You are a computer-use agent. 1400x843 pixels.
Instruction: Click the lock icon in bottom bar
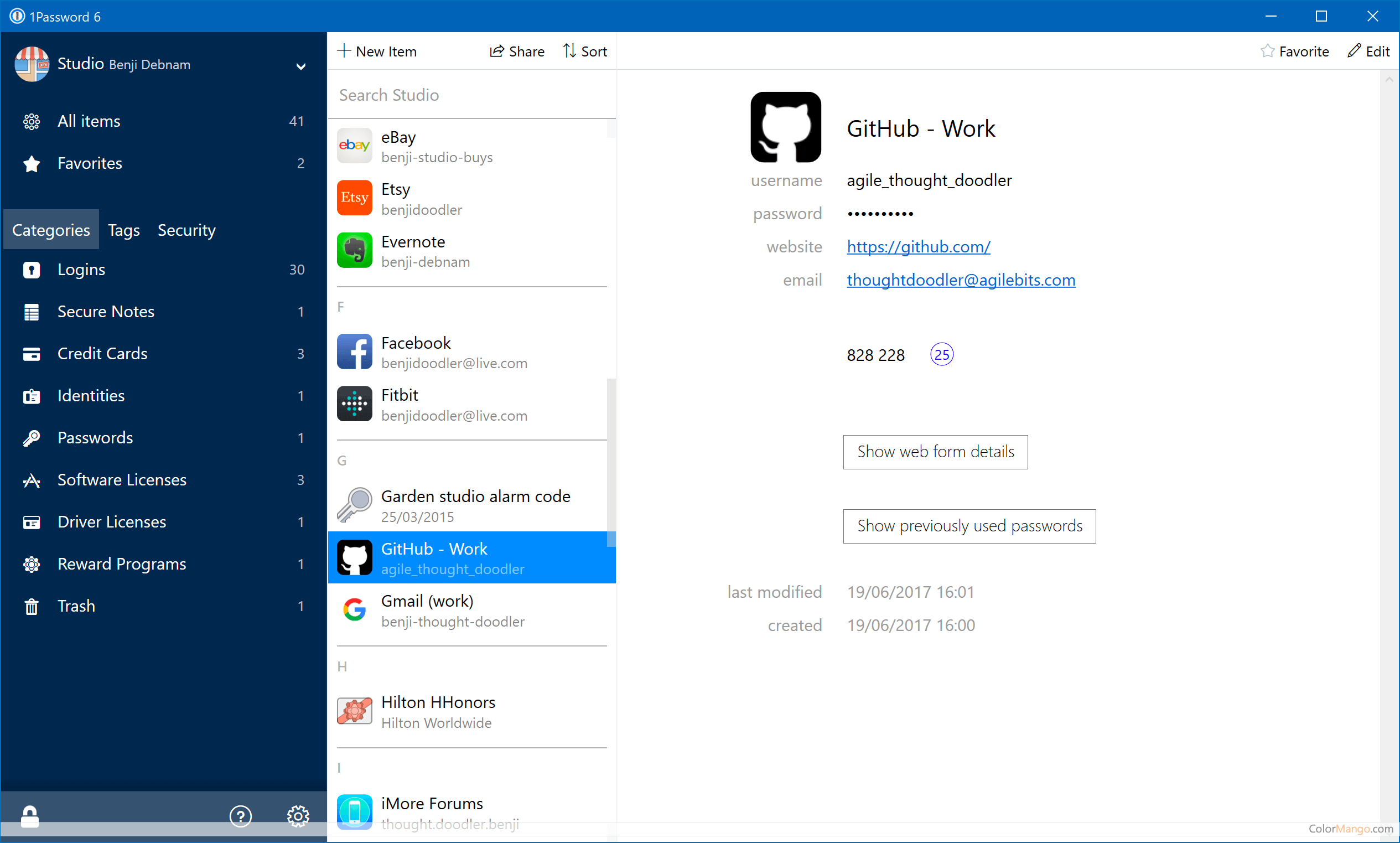pyautogui.click(x=29, y=816)
